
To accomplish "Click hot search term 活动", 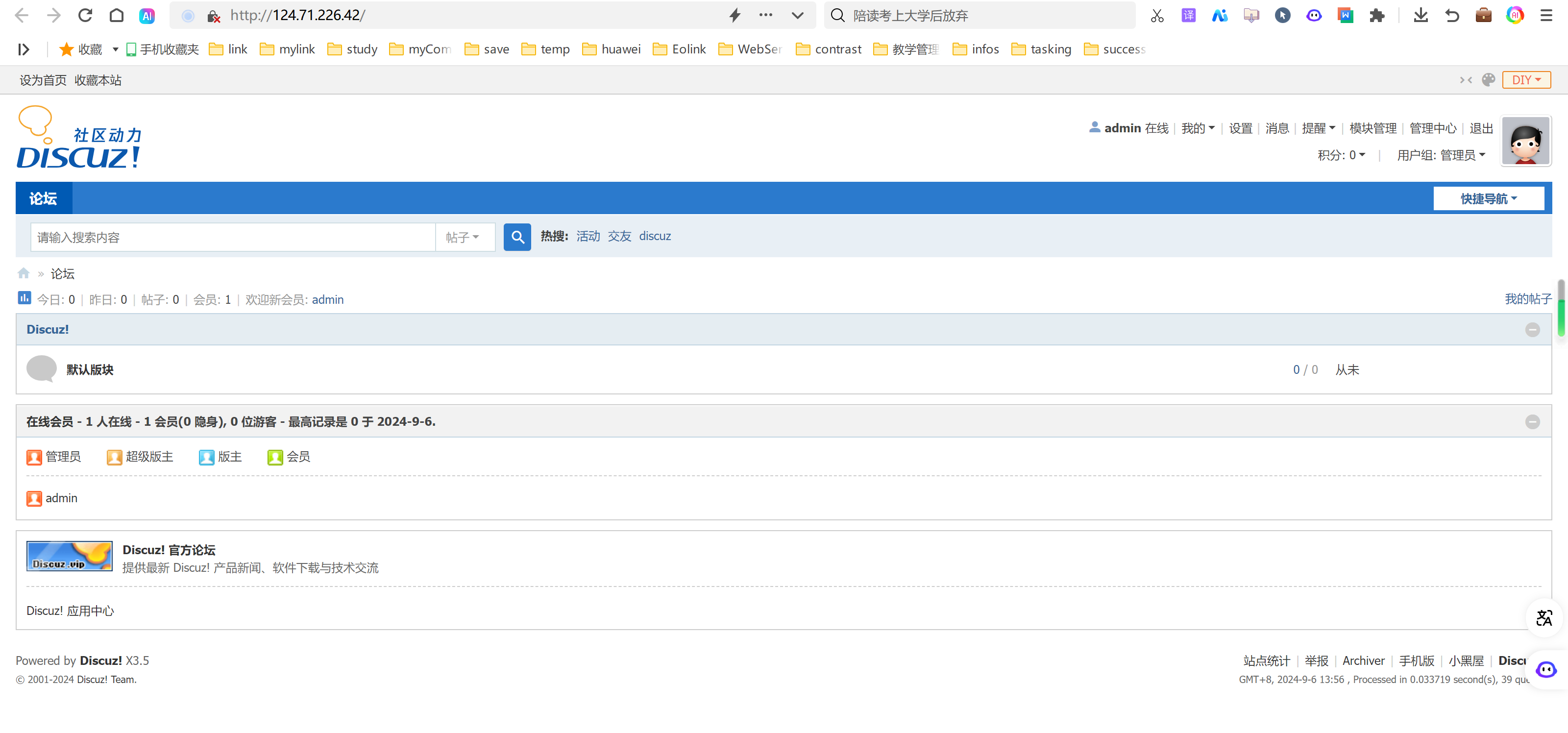I will [588, 236].
